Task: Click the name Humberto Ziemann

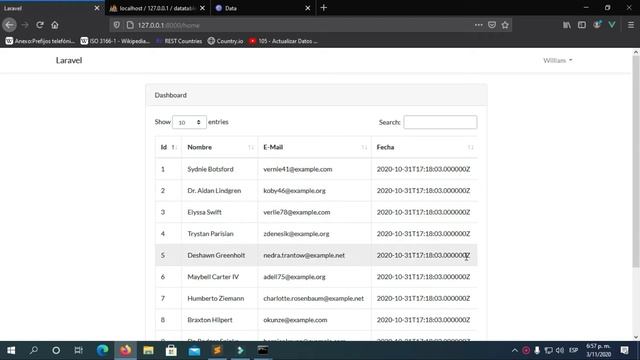Action: coord(216,298)
